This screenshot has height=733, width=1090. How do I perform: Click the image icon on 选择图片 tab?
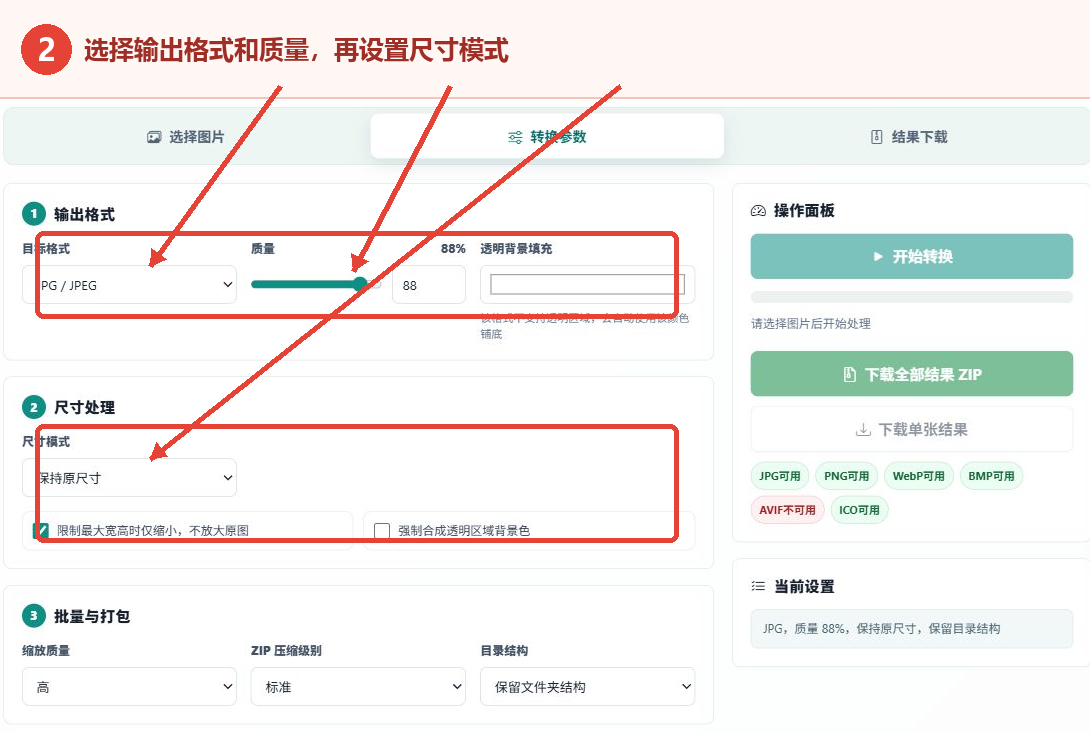click(154, 137)
